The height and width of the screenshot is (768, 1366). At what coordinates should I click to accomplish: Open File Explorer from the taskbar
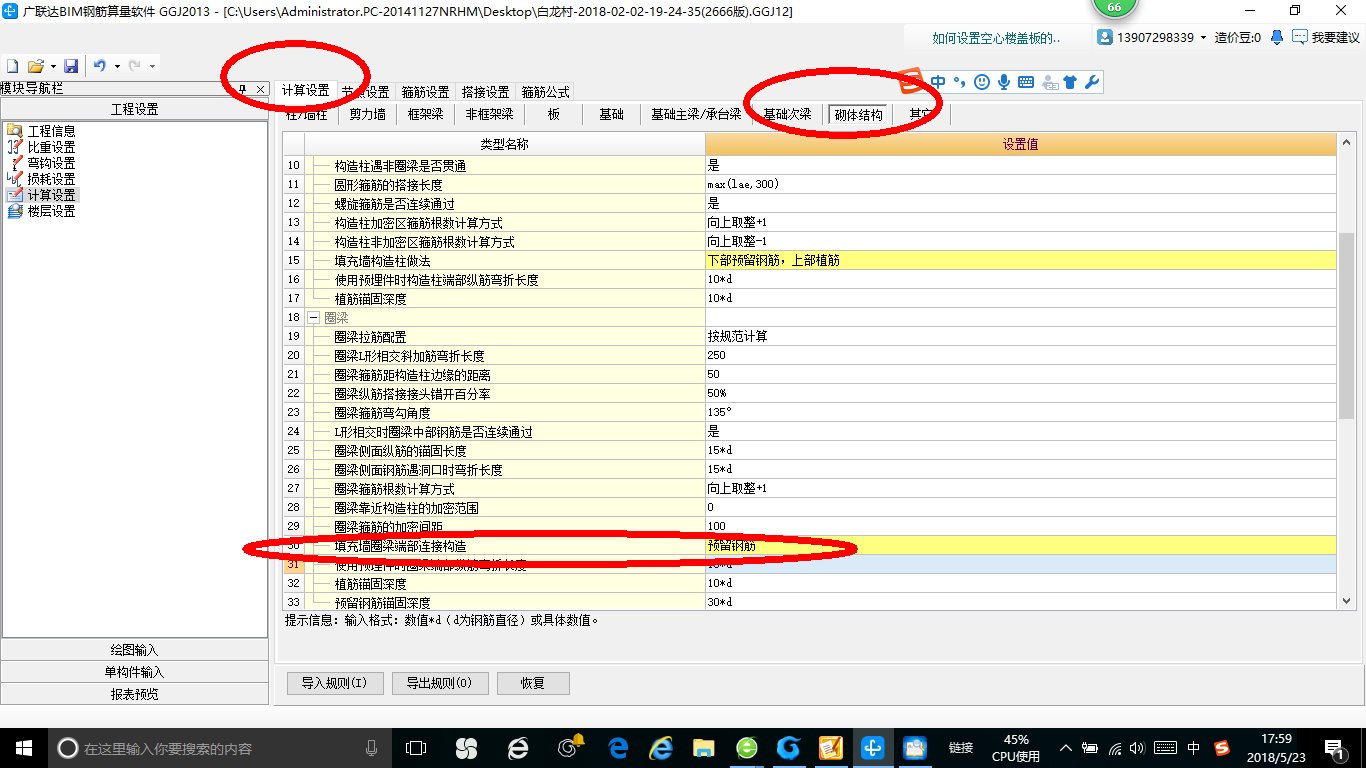click(x=704, y=748)
